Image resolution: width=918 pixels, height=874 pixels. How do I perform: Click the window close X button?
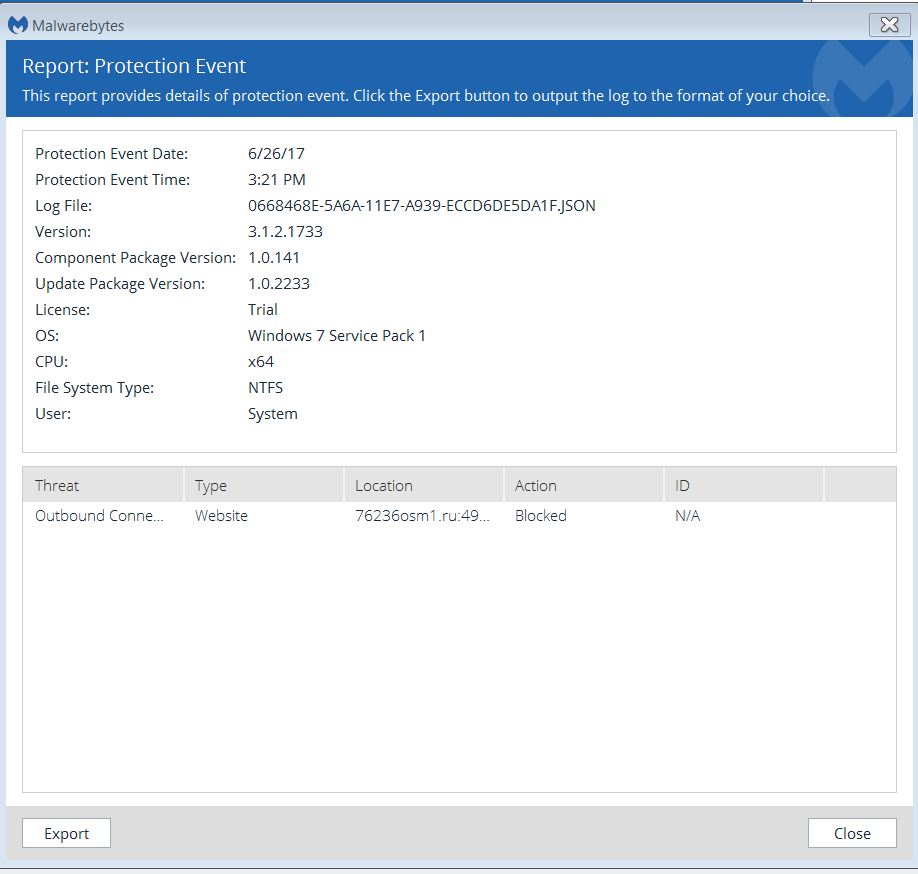pos(889,25)
